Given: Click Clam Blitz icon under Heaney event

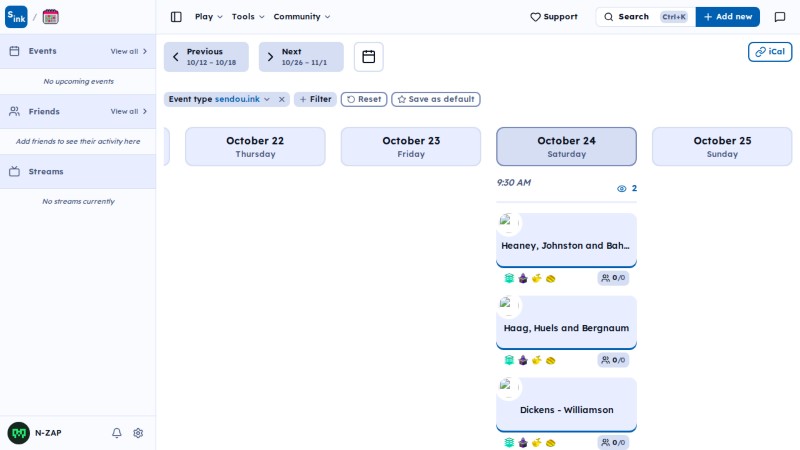Looking at the screenshot, I should tap(551, 278).
